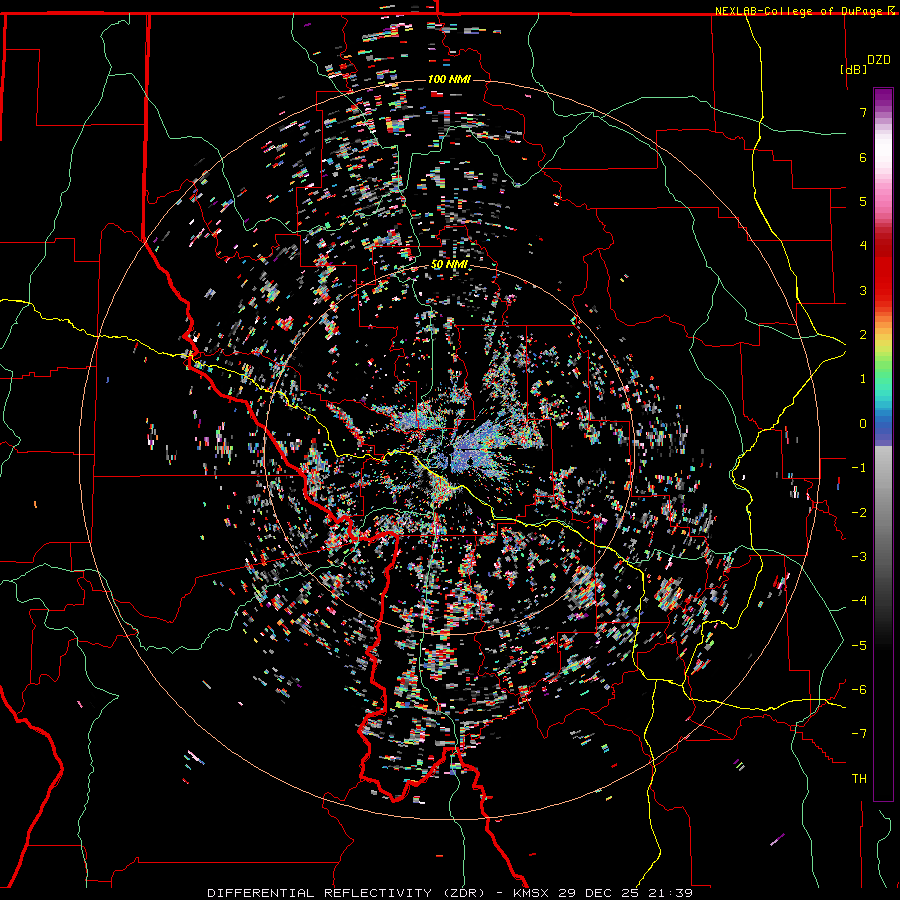Click the 50 NMI range ring label
The height and width of the screenshot is (900, 900).
(449, 265)
